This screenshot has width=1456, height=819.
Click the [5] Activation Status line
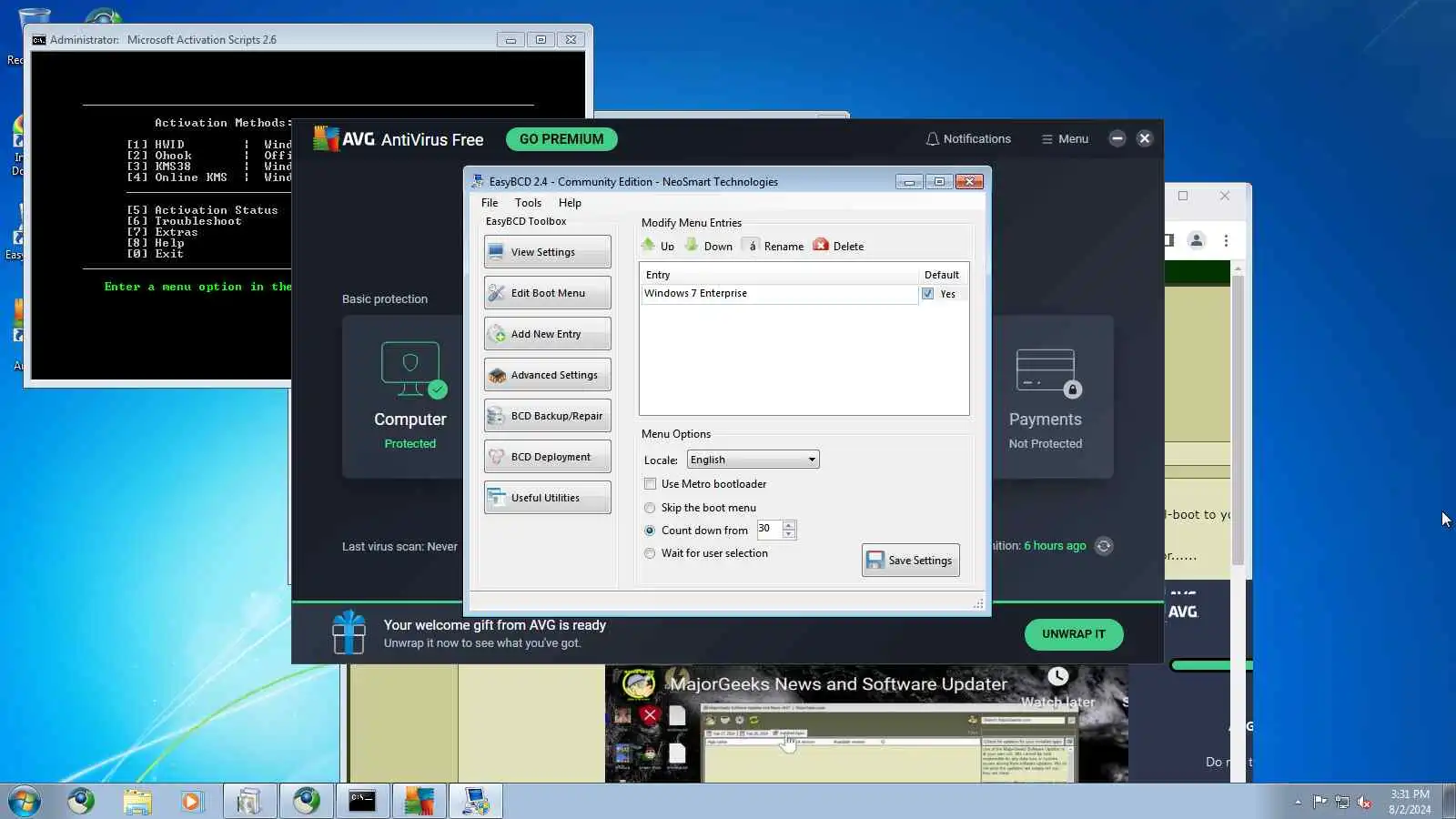pyautogui.click(x=202, y=210)
